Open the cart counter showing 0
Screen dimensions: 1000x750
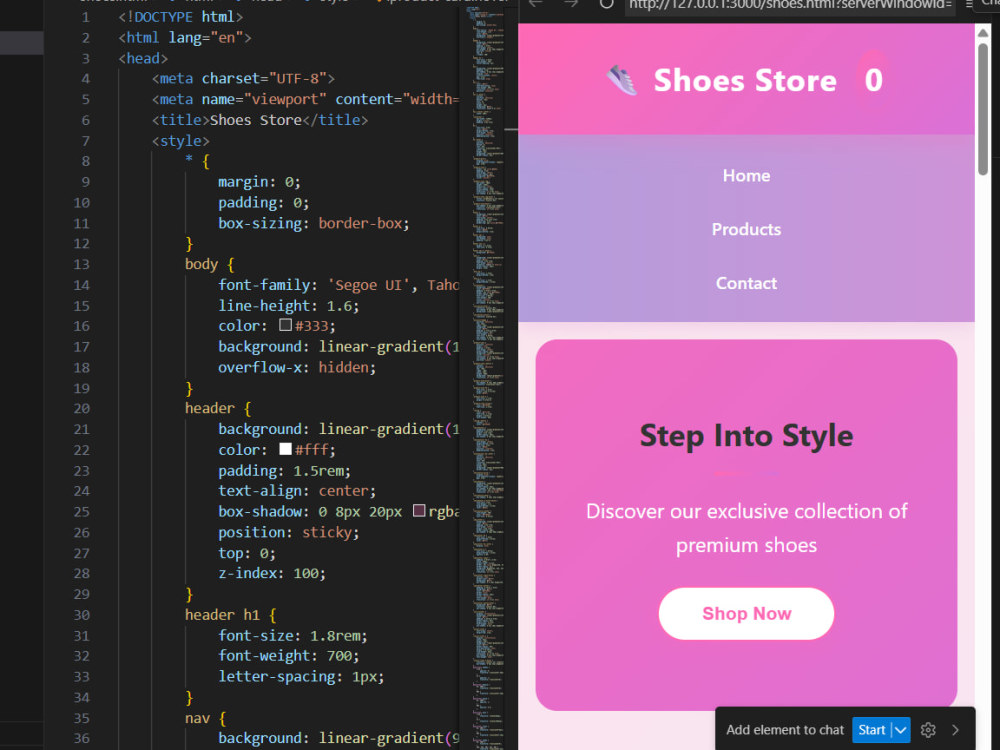873,80
